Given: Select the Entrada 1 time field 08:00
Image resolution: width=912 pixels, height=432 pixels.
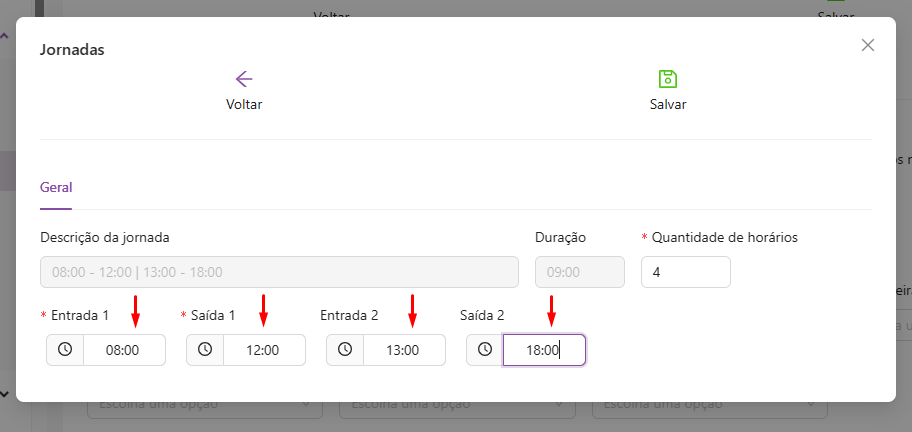Looking at the screenshot, I should pos(124,350).
